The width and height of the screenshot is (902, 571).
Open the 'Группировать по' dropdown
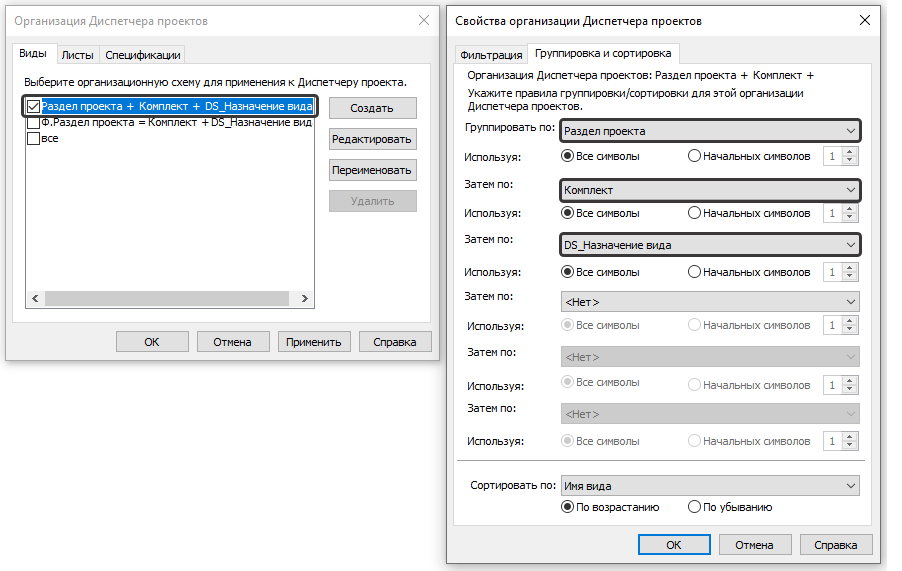pos(710,131)
